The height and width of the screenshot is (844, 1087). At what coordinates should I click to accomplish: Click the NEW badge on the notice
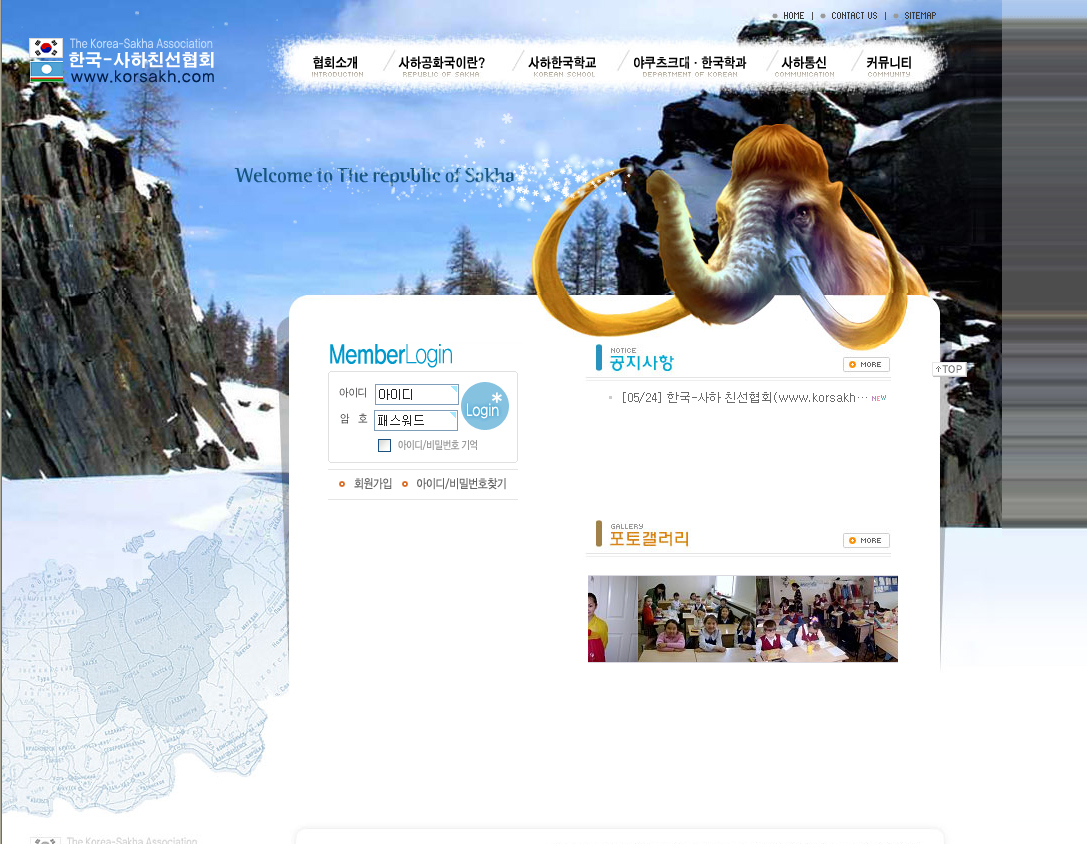pyautogui.click(x=879, y=398)
